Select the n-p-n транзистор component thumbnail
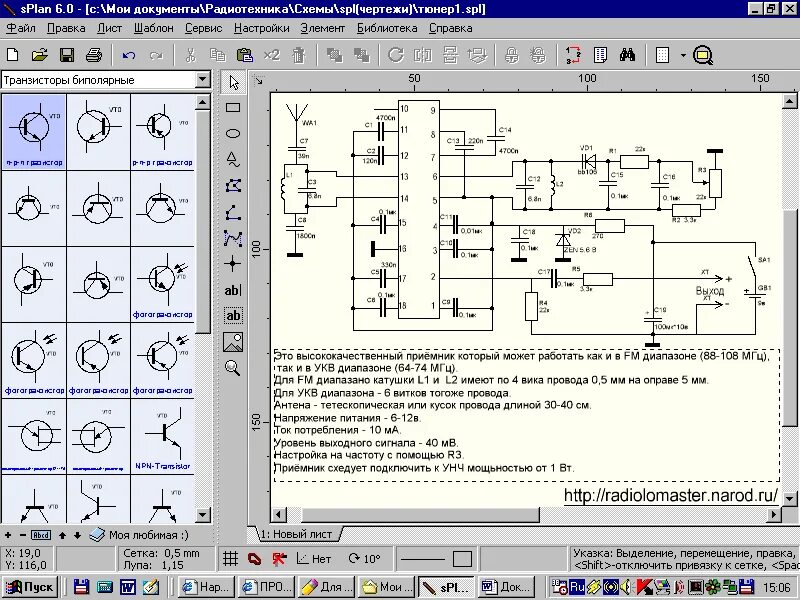Screen dimensions: 800x600 click(x=34, y=132)
